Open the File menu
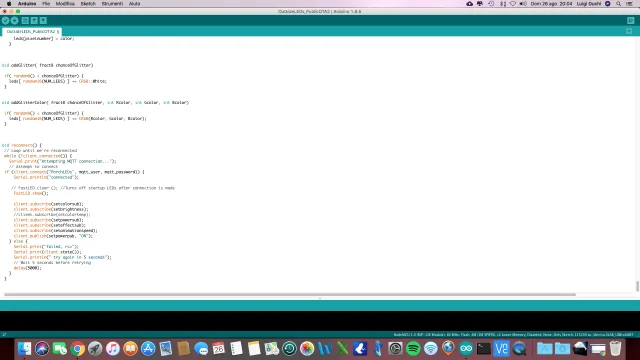Image resolution: width=640 pixels, height=360 pixels. pyautogui.click(x=46, y=4)
